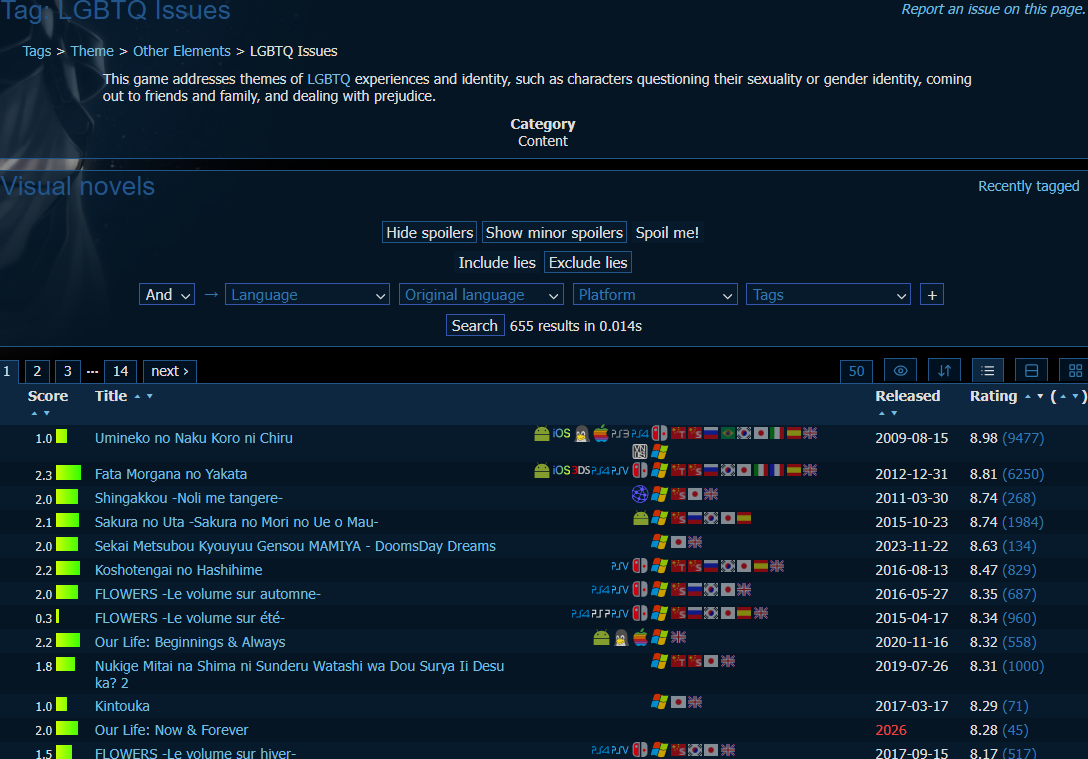
Task: Click the 8.98 rating for Umineko
Action: tap(983, 438)
